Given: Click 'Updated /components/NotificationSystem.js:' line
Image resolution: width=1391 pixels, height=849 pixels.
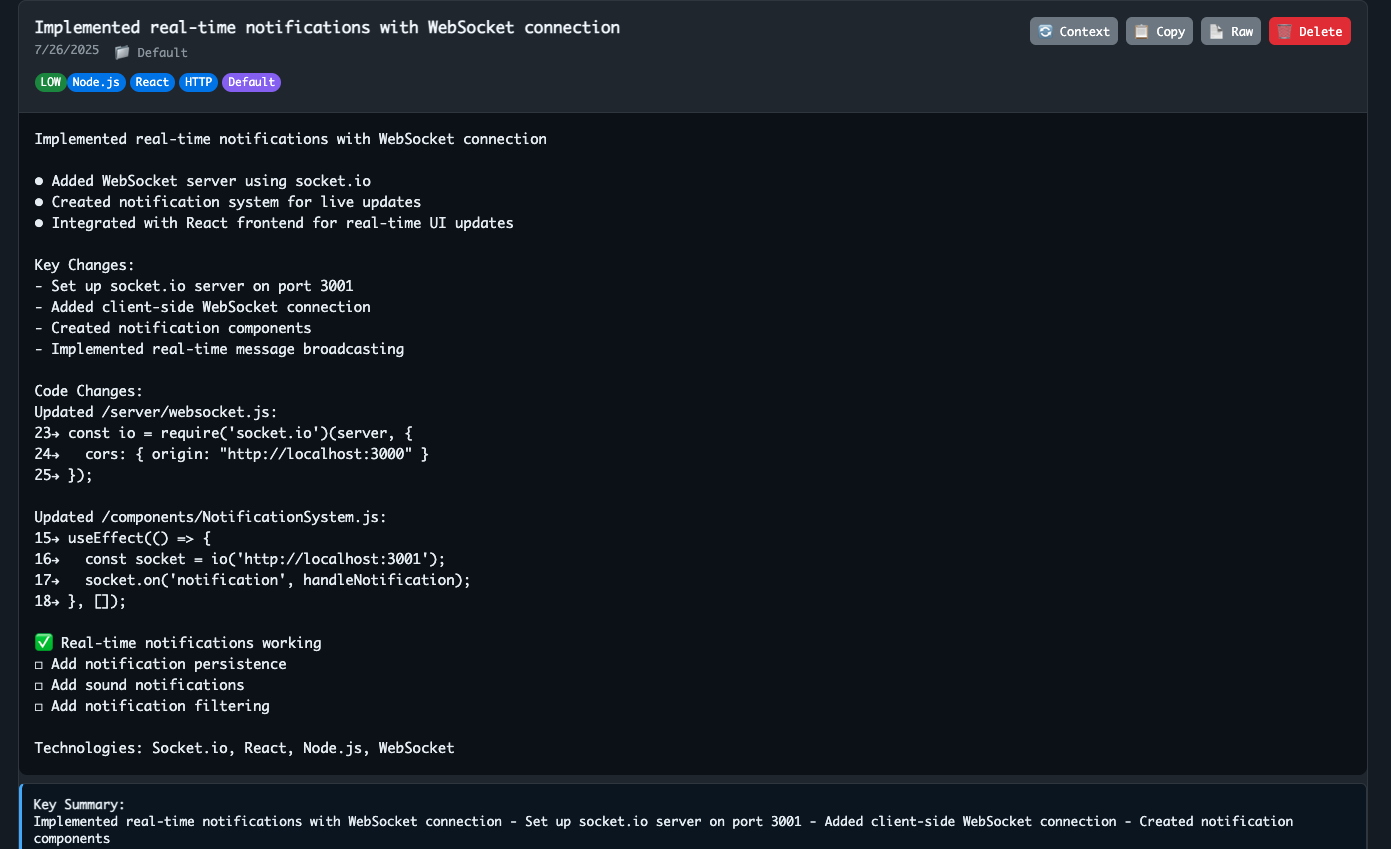Looking at the screenshot, I should click(x=210, y=517).
